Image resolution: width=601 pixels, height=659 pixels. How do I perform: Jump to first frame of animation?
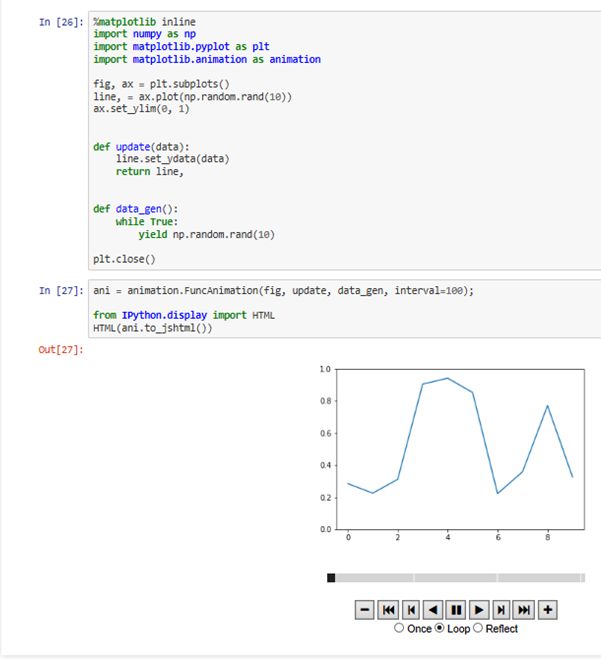(388, 609)
